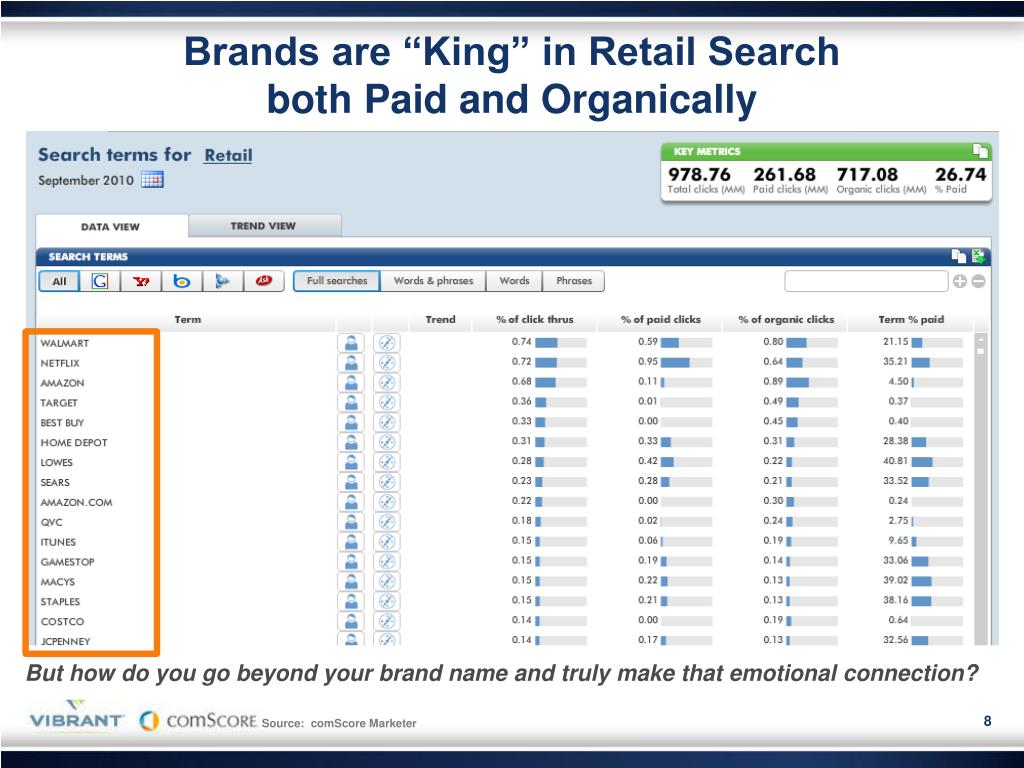Open compass icon for ITUNES row

pos(387,541)
